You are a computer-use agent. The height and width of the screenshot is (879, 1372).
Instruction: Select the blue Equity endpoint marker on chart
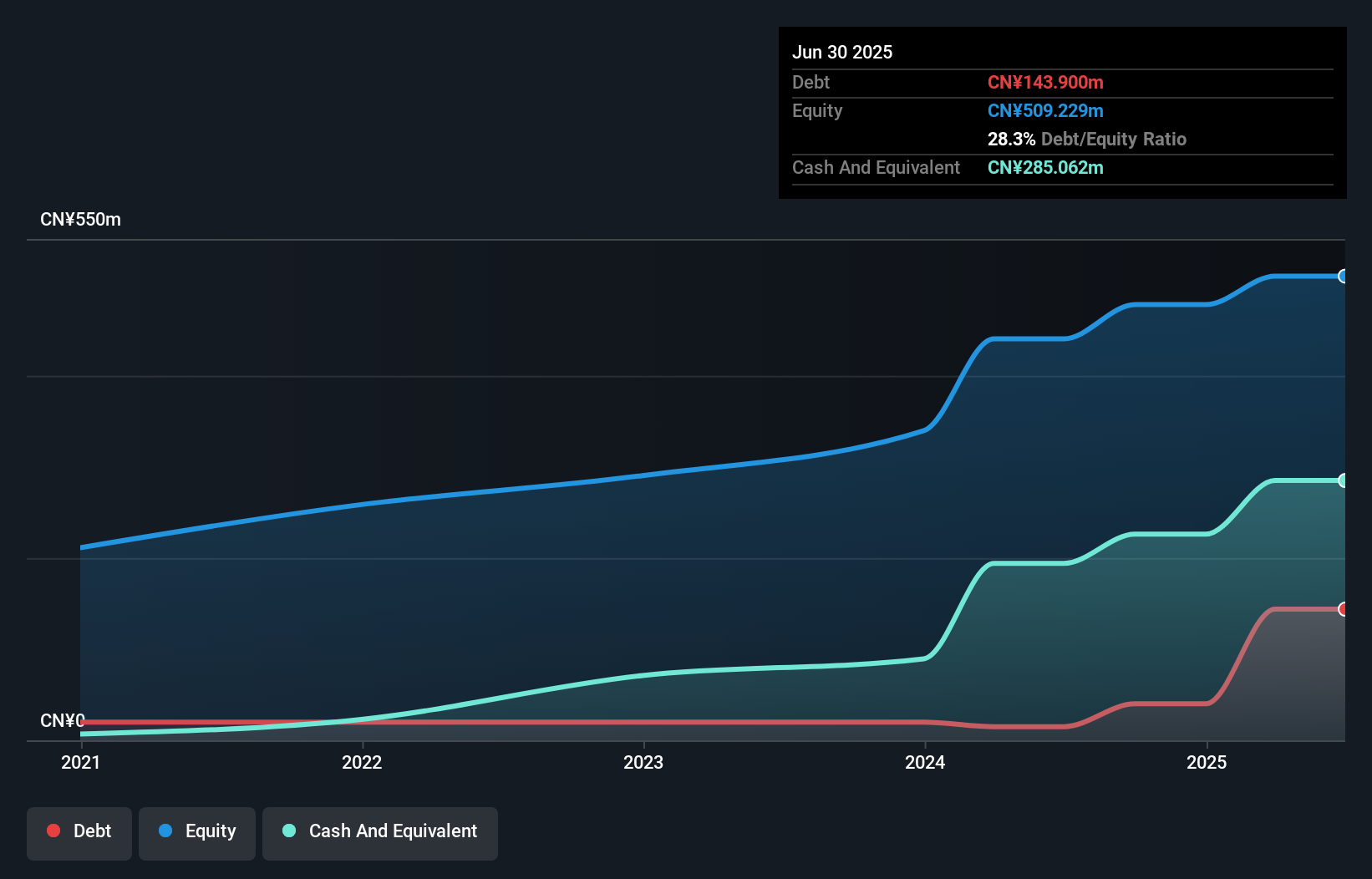(x=1342, y=276)
